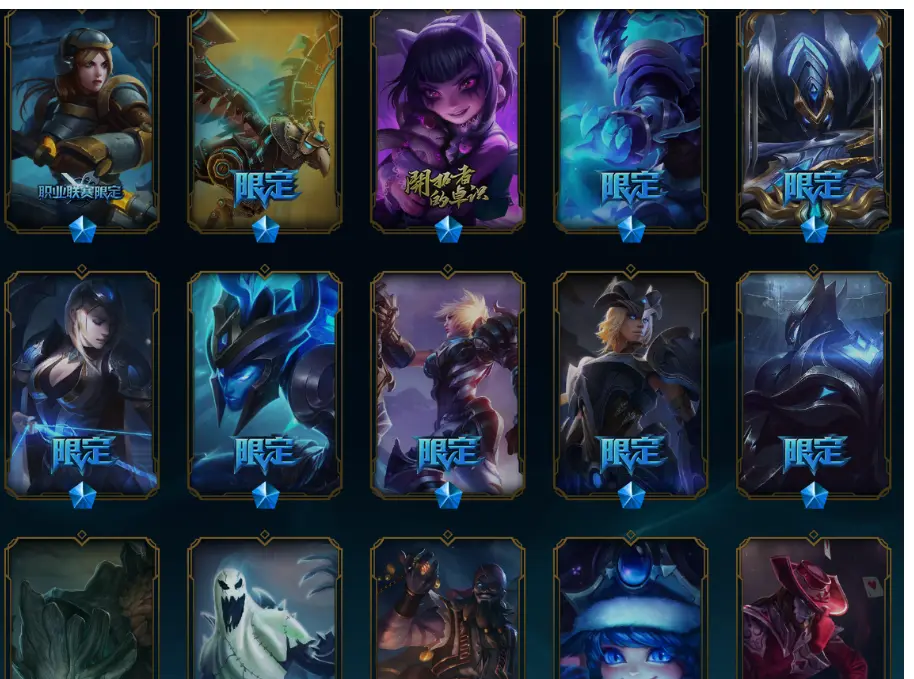Open the 职业联赛限定 rifle-woman skin card
914x679 pixels.
82,119
